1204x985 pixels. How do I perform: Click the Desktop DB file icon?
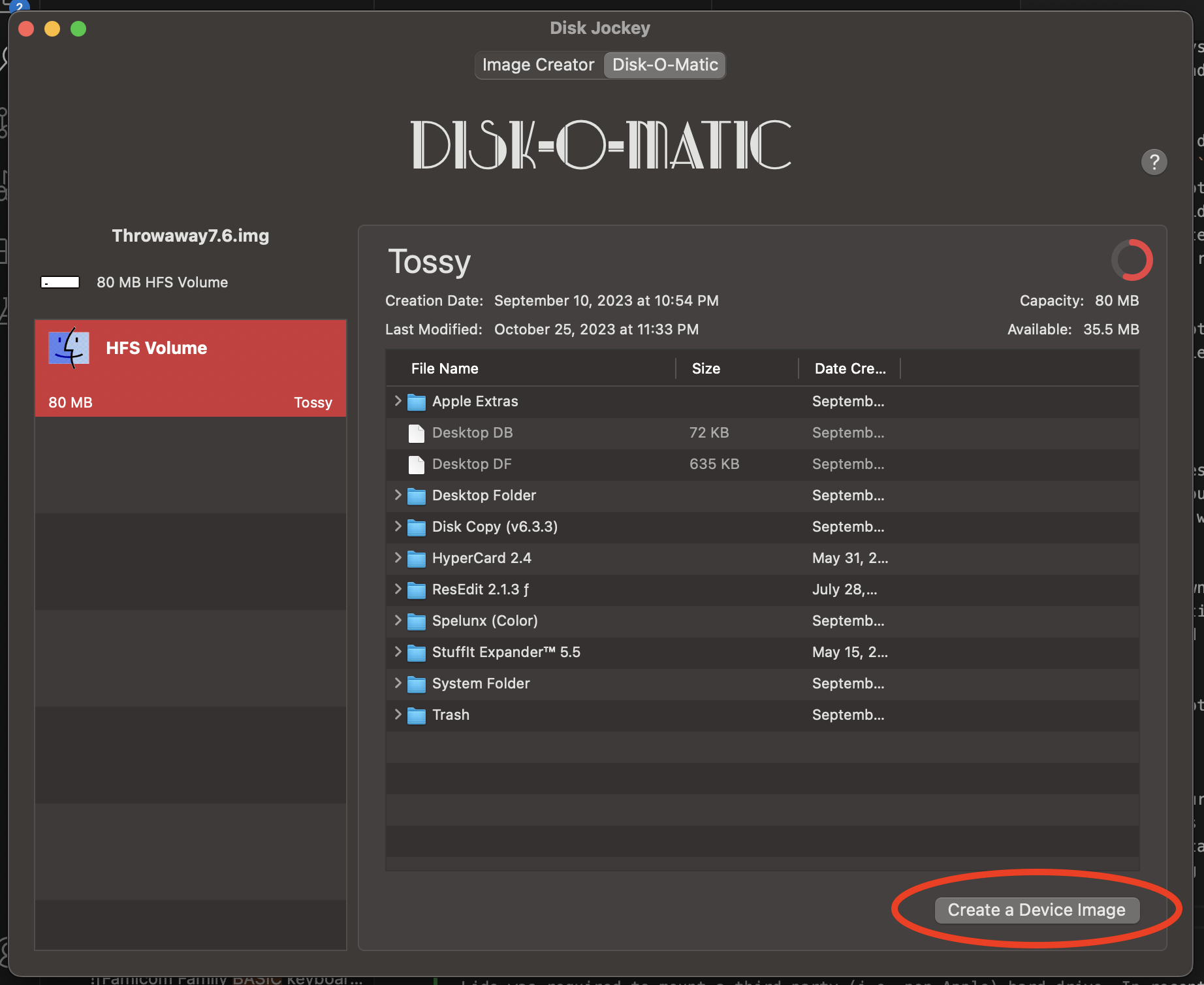click(x=417, y=433)
